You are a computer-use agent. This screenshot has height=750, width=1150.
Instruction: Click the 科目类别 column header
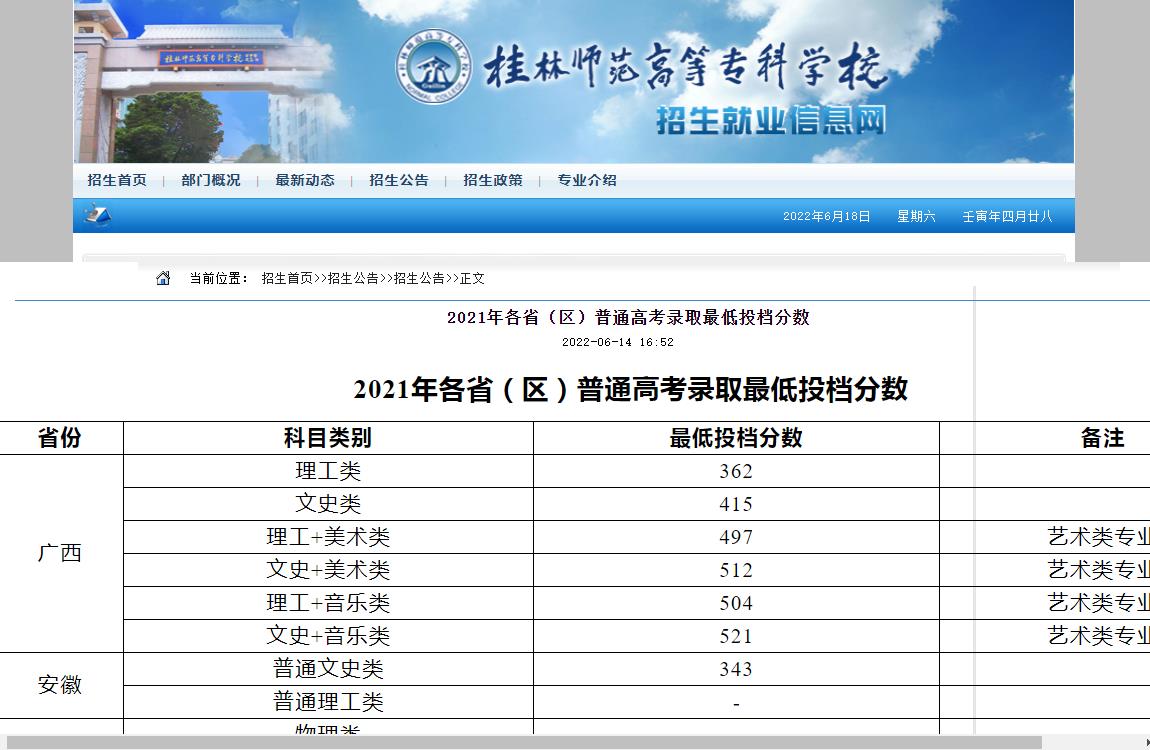pos(328,438)
